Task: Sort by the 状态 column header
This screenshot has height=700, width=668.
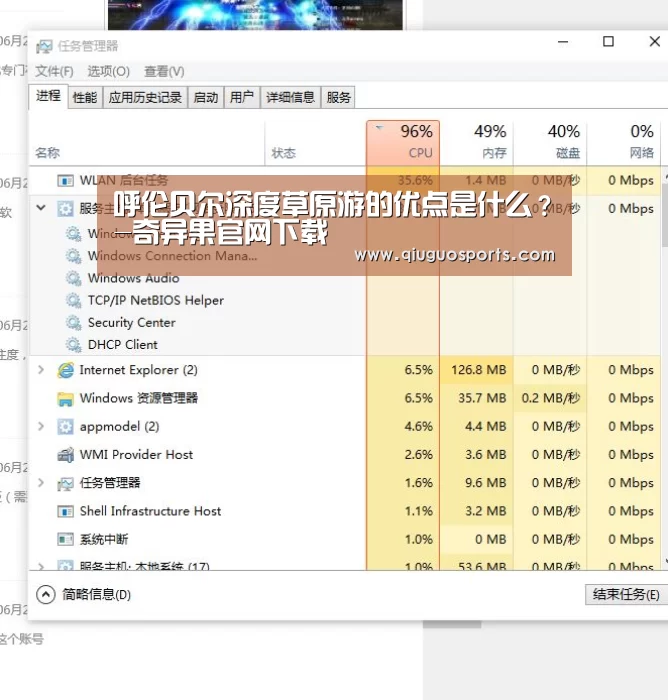Action: (x=315, y=143)
